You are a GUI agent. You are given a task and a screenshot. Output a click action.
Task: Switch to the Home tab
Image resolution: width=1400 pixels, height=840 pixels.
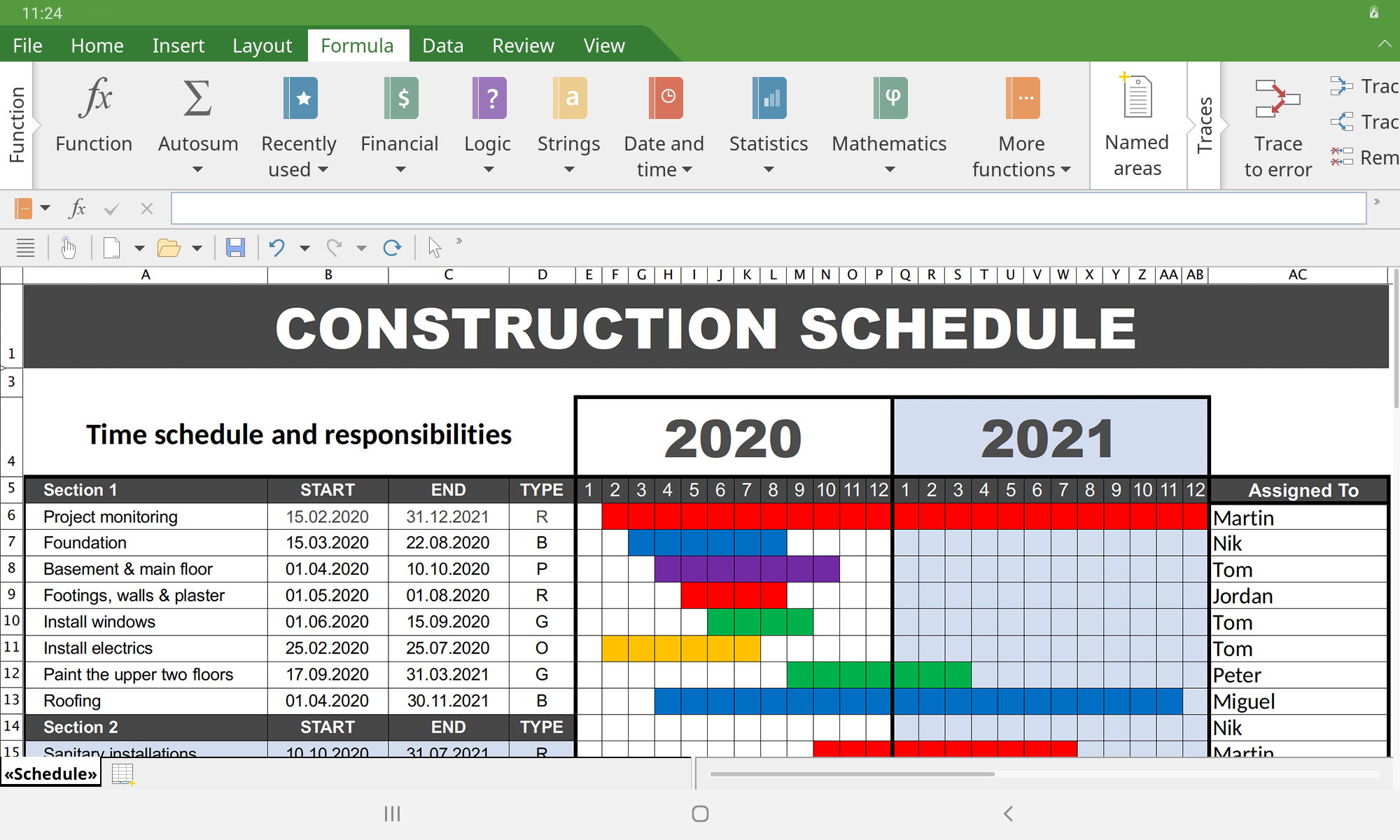coord(97,45)
